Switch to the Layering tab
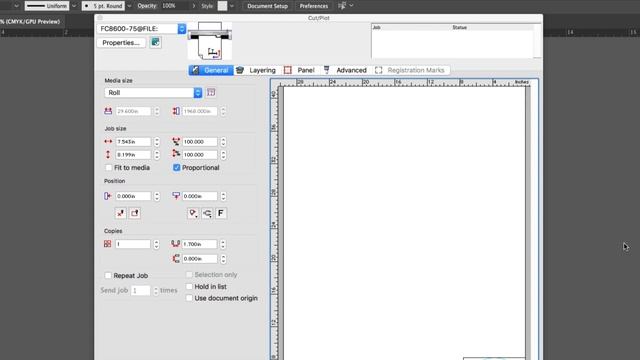 (x=256, y=70)
